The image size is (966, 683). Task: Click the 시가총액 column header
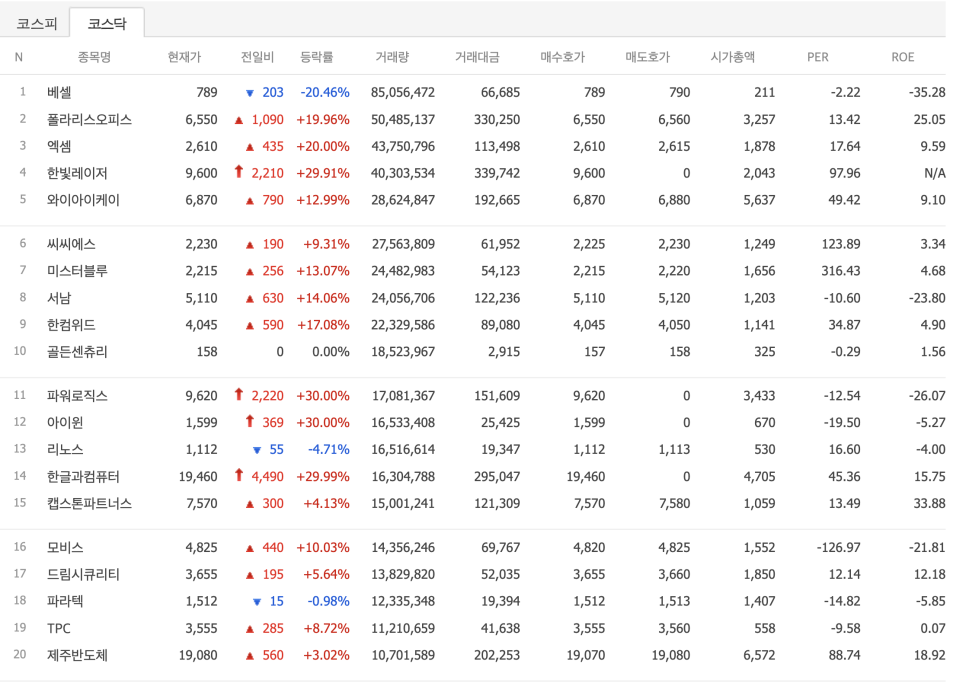click(732, 57)
